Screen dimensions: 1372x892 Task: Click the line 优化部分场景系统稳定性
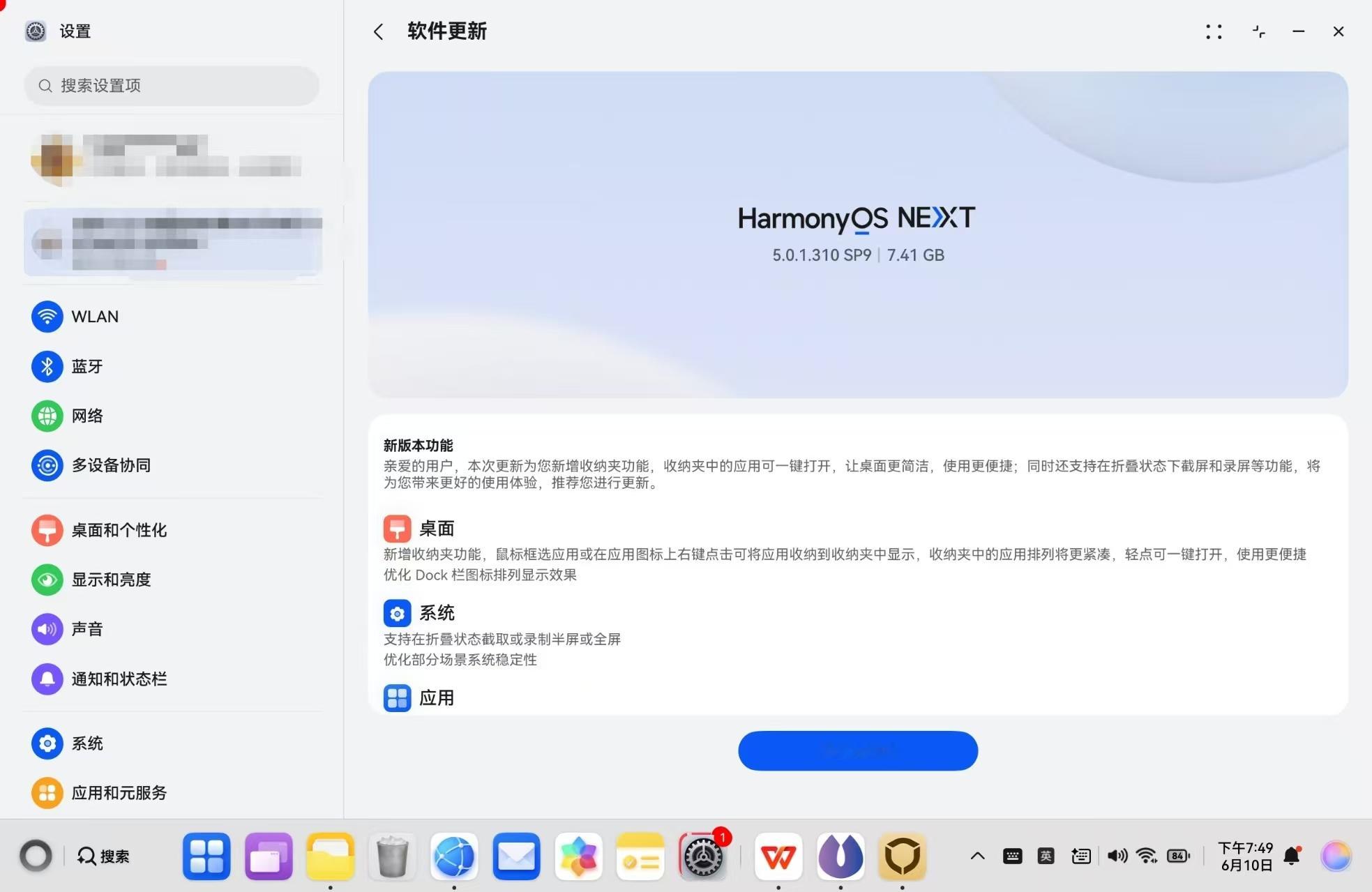[x=460, y=660]
